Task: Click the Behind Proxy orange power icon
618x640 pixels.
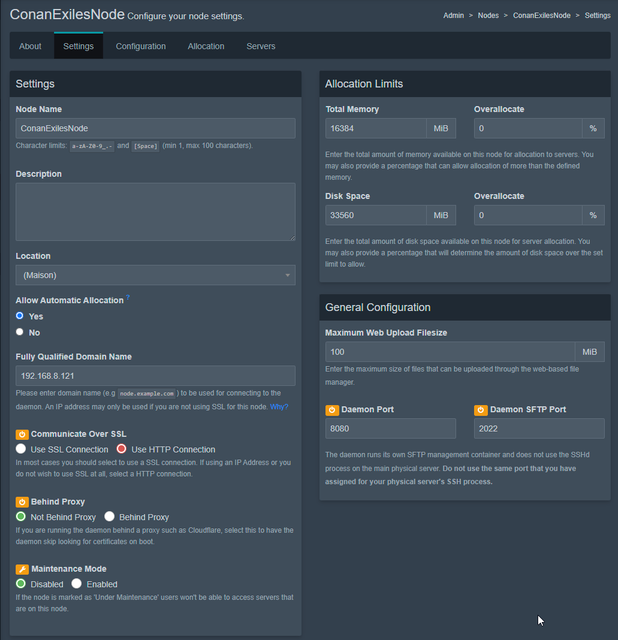Action: [x=22, y=502]
